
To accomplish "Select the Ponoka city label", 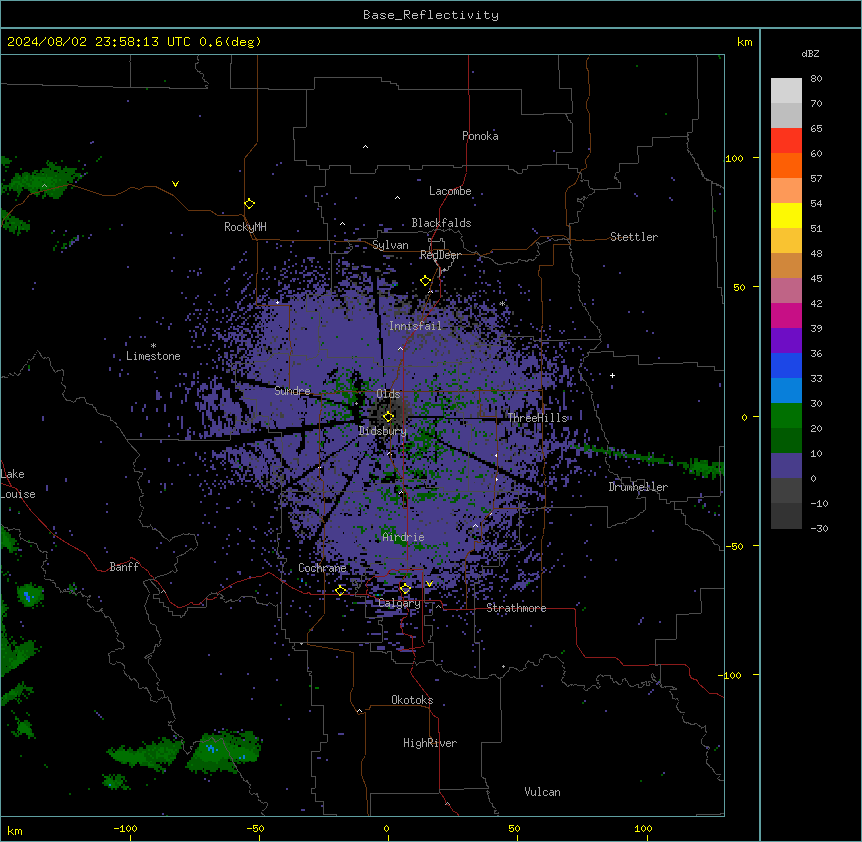I will (480, 136).
